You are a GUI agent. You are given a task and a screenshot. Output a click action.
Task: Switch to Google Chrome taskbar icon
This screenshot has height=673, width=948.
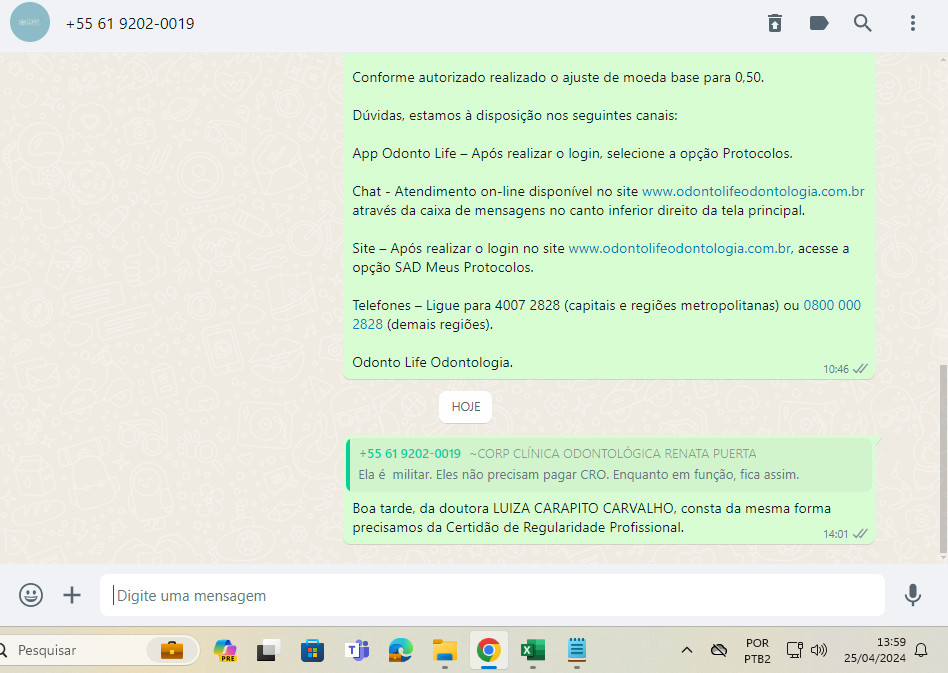coord(489,650)
